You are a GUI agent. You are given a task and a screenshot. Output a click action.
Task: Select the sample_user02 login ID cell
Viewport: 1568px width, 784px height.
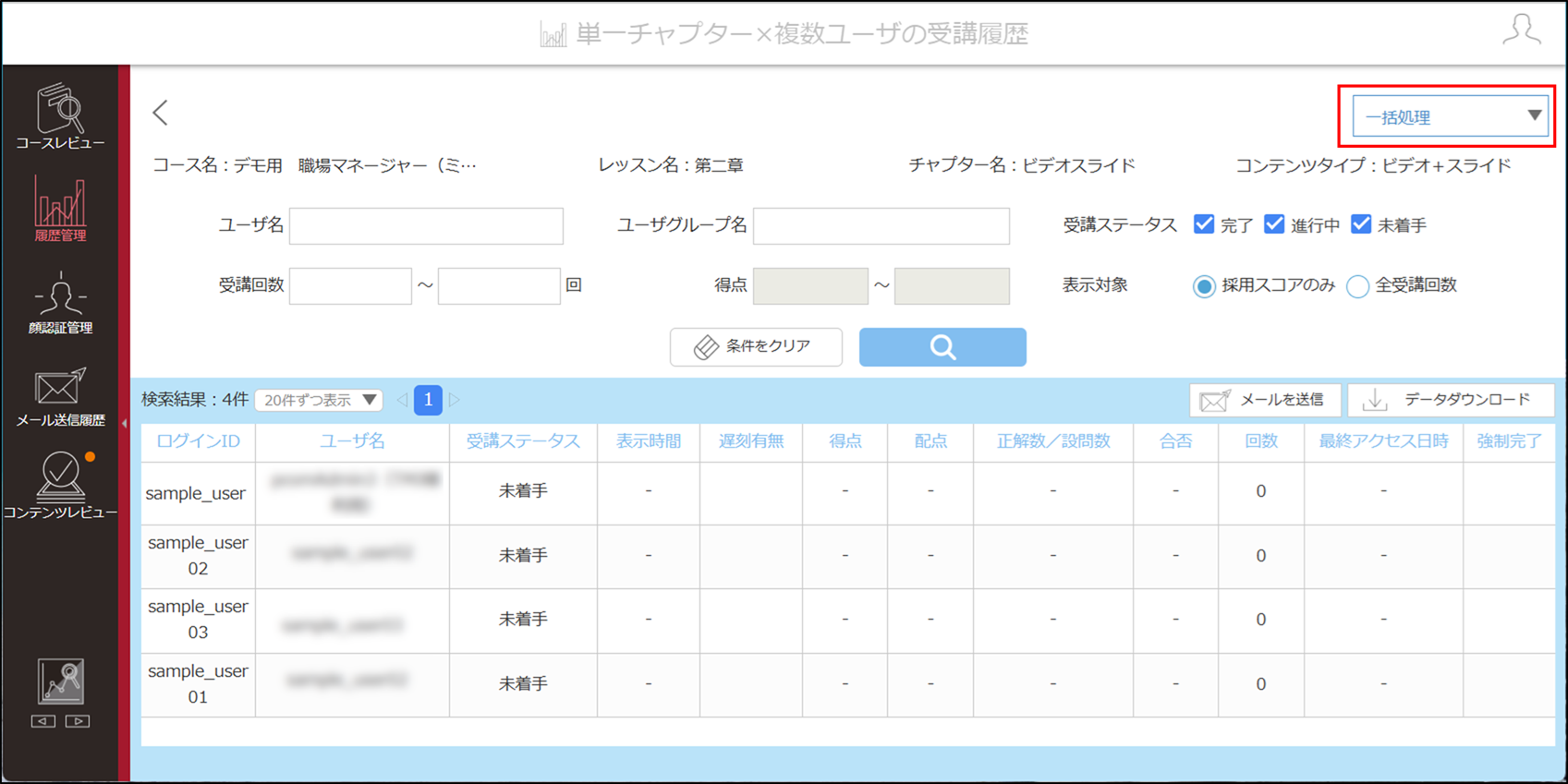[198, 556]
